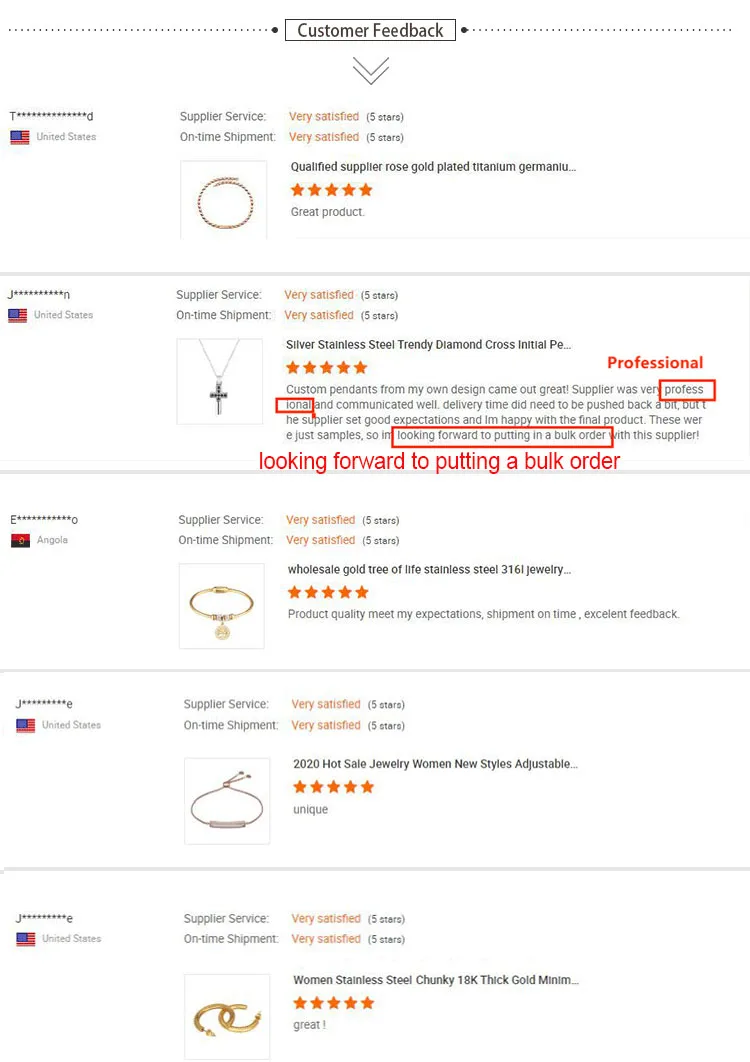This screenshot has width=750, height=1062.
Task: Open the silver cross pendant necklace thumbnail
Action: click(220, 381)
